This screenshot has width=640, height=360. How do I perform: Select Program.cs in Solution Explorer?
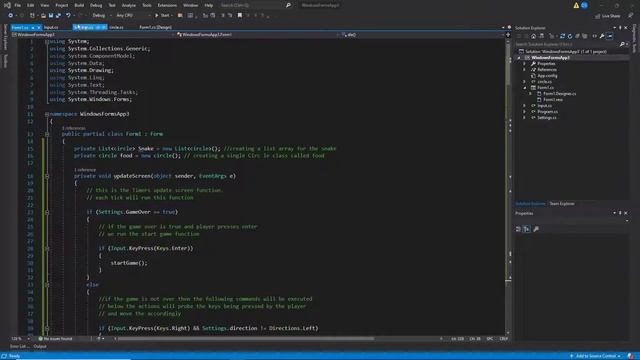pos(547,112)
